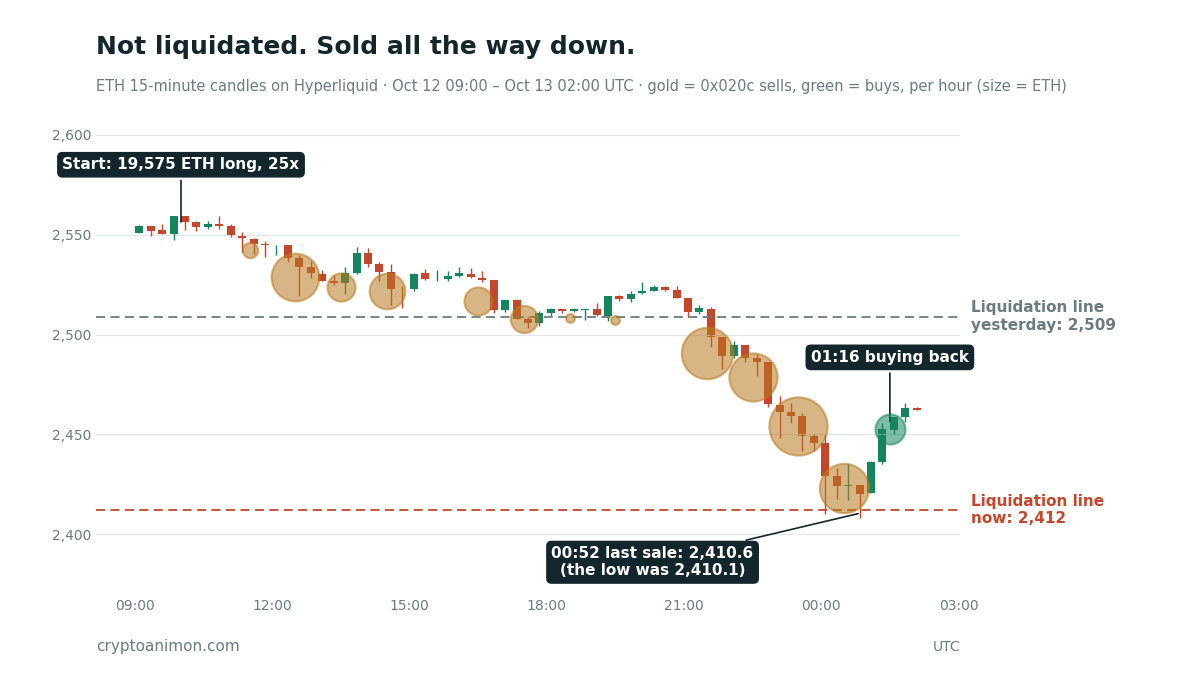Select the green buy bubble near 01:16

tap(890, 429)
